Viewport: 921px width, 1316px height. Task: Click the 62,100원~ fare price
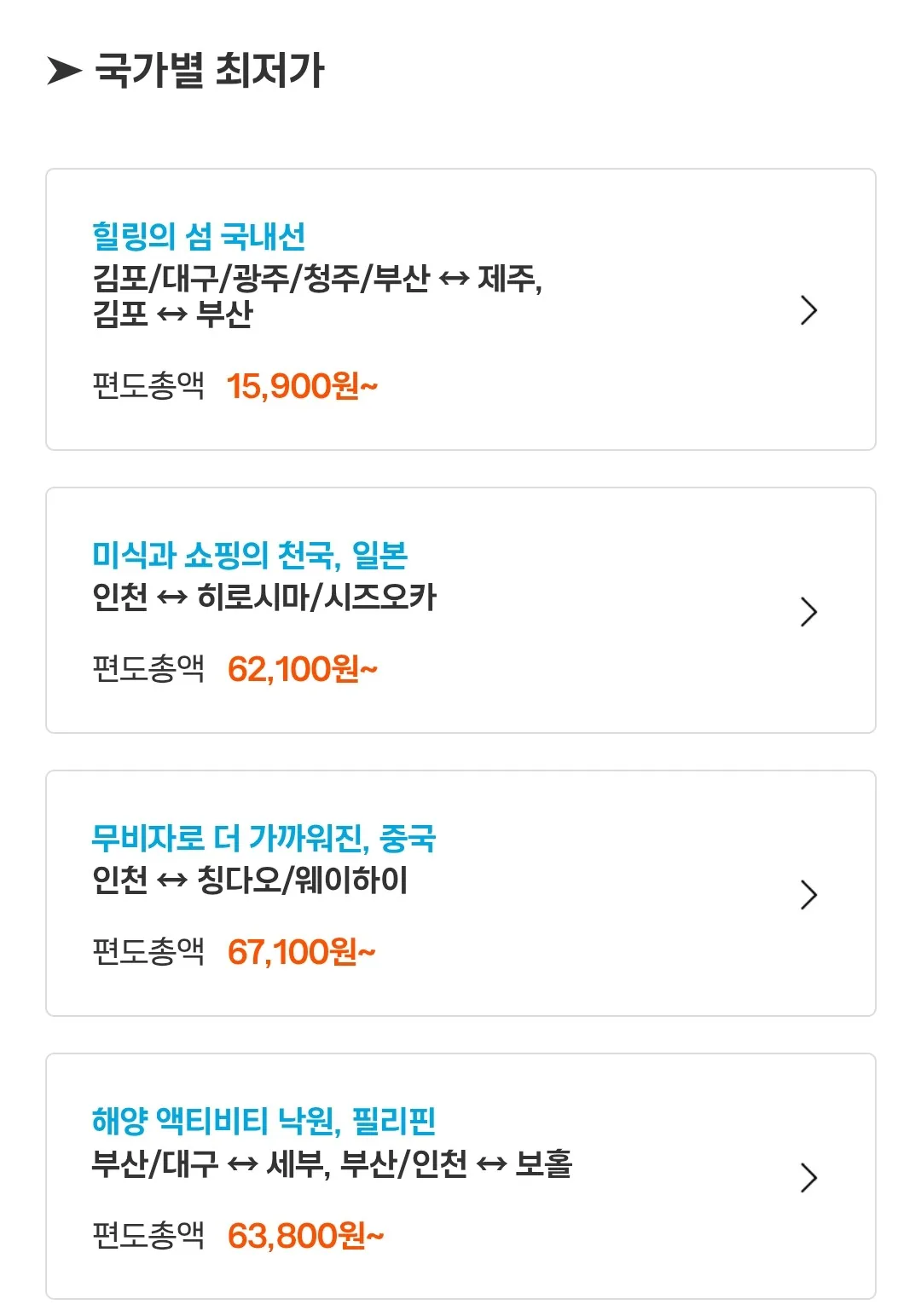[302, 669]
